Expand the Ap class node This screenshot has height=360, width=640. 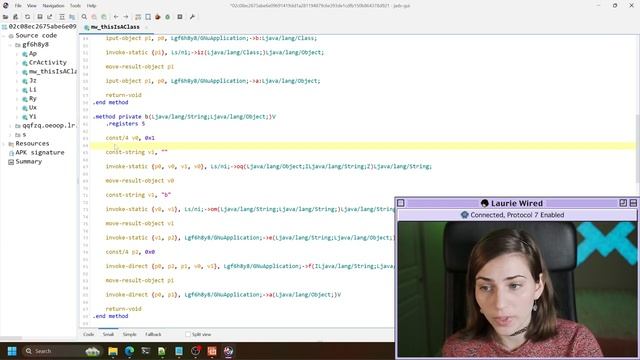(18, 53)
